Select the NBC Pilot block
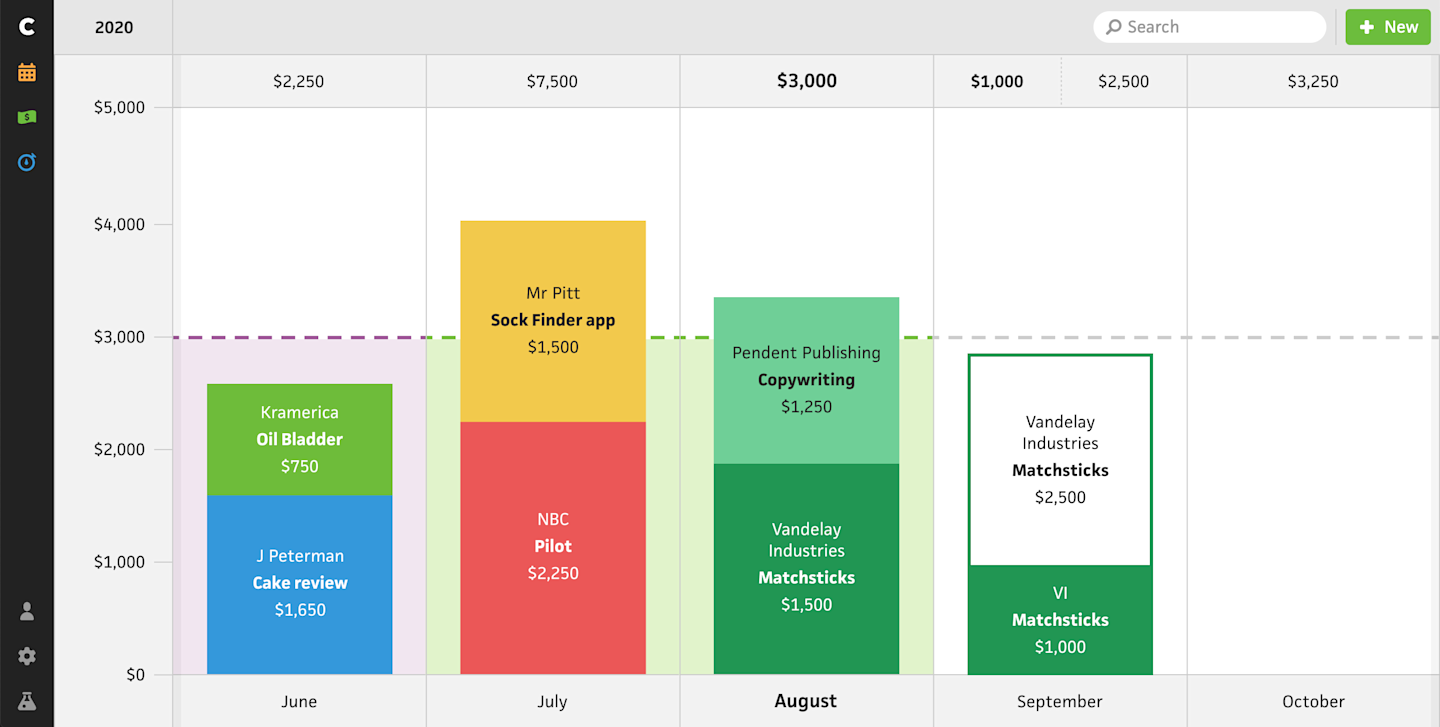 point(553,548)
